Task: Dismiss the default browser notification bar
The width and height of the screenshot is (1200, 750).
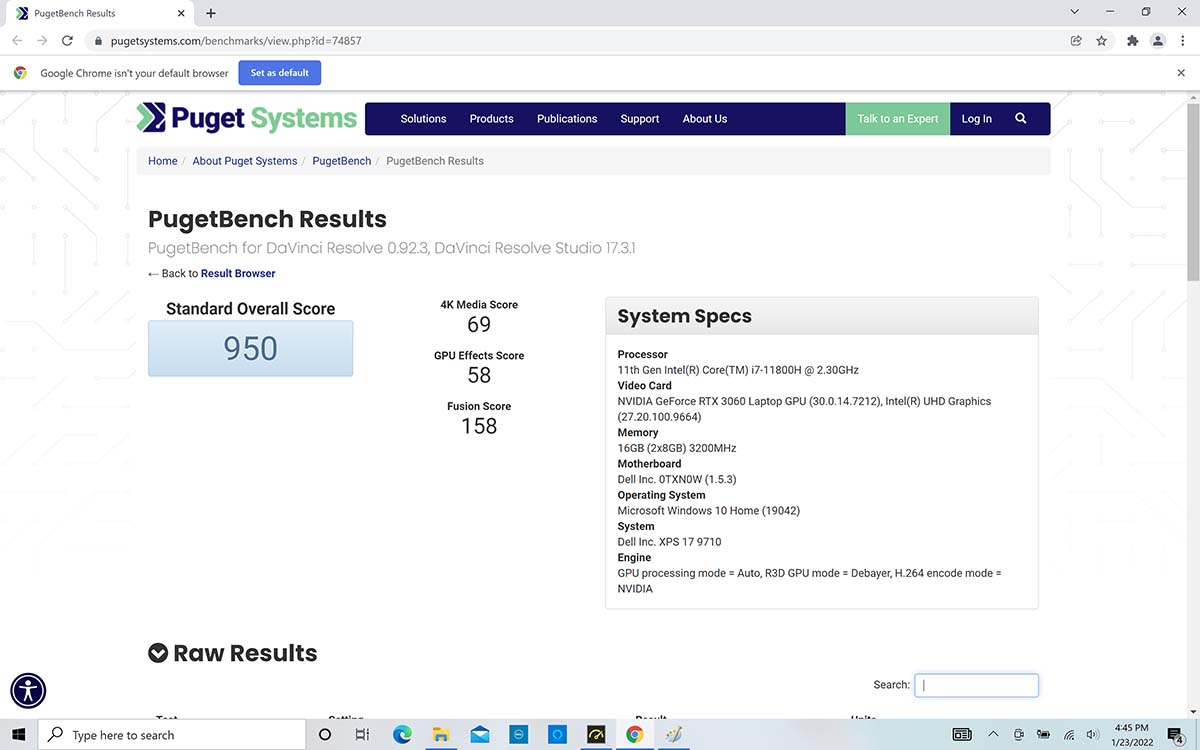Action: click(x=1181, y=73)
